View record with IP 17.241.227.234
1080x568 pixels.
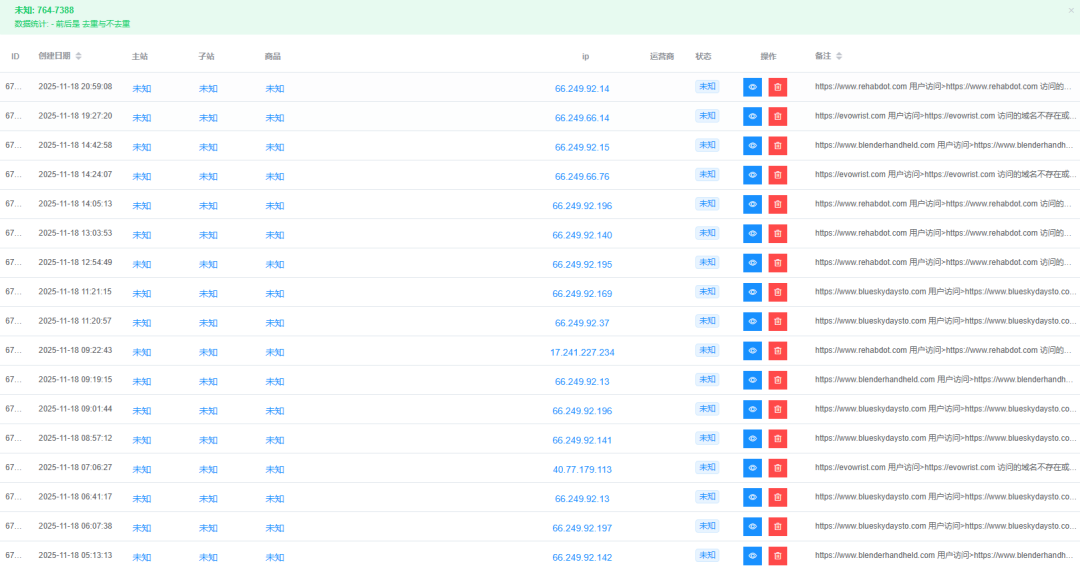tap(752, 350)
